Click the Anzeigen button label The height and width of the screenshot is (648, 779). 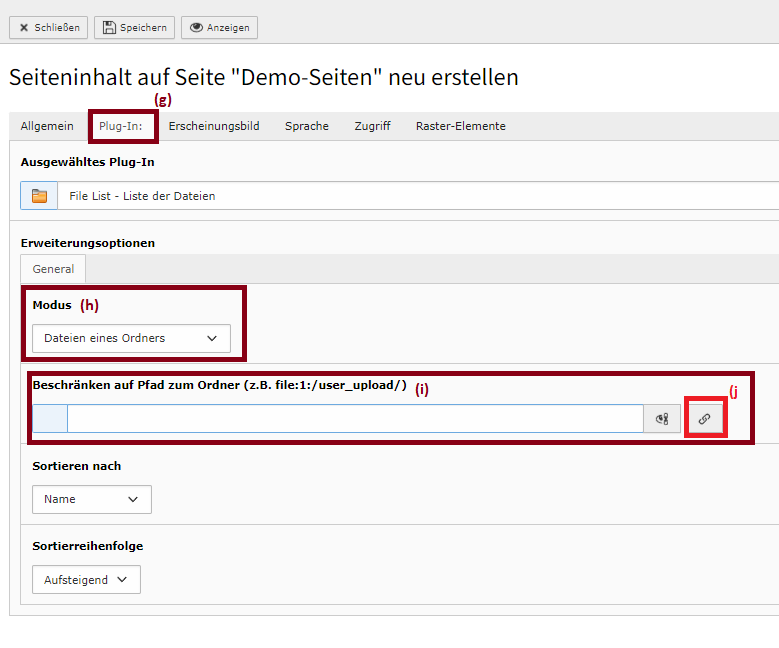[x=229, y=28]
